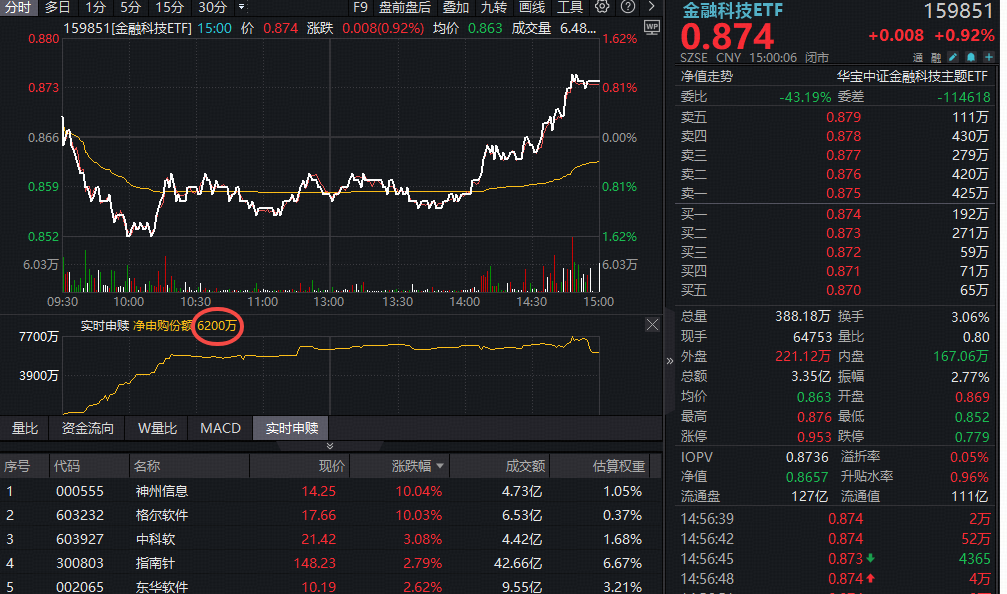Collapse panel using double chevron below tabs
The image size is (1007, 594).
pyautogui.click(x=331, y=446)
